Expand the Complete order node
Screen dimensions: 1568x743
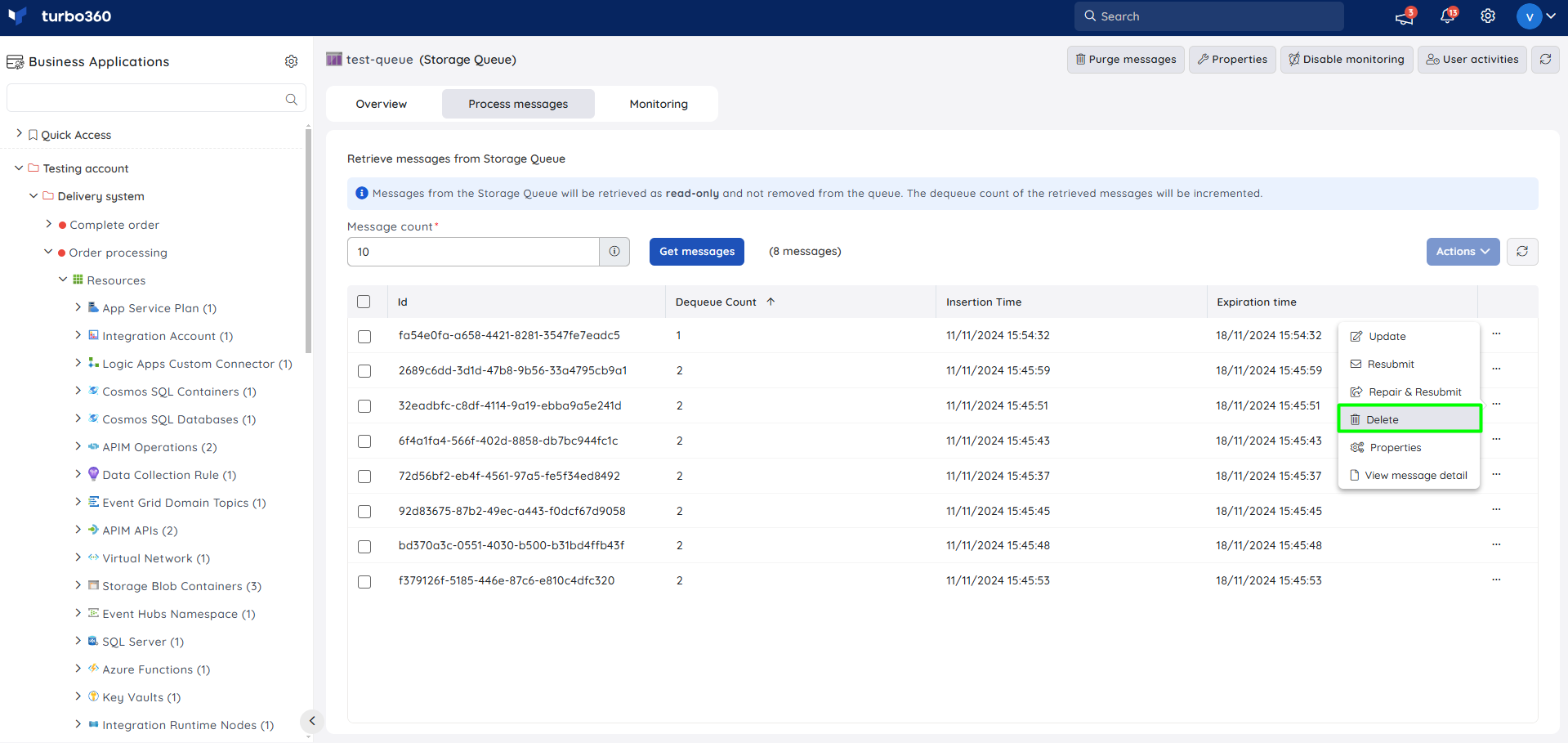tap(48, 223)
